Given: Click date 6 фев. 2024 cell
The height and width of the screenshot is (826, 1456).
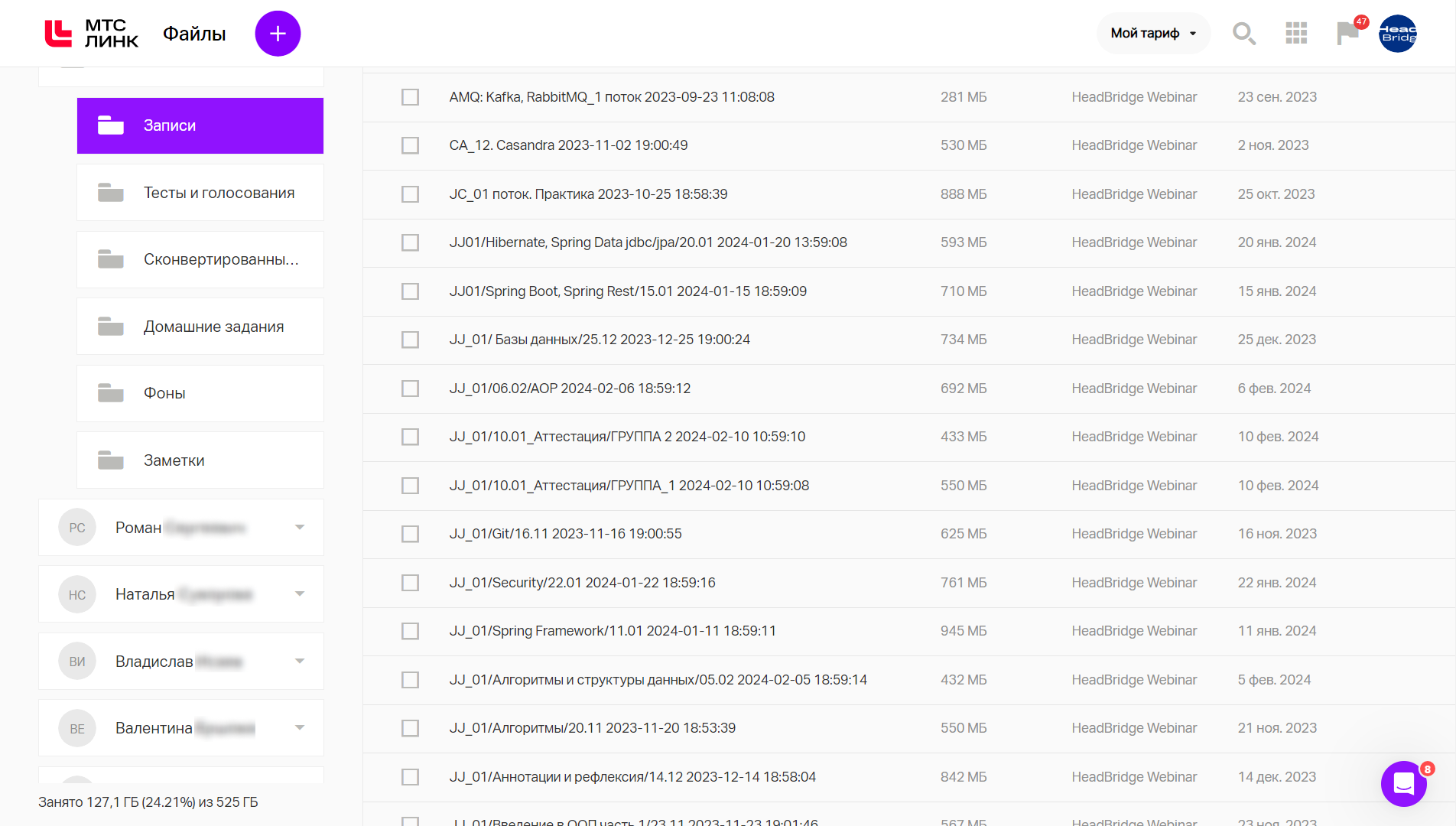Looking at the screenshot, I should point(1274,389).
